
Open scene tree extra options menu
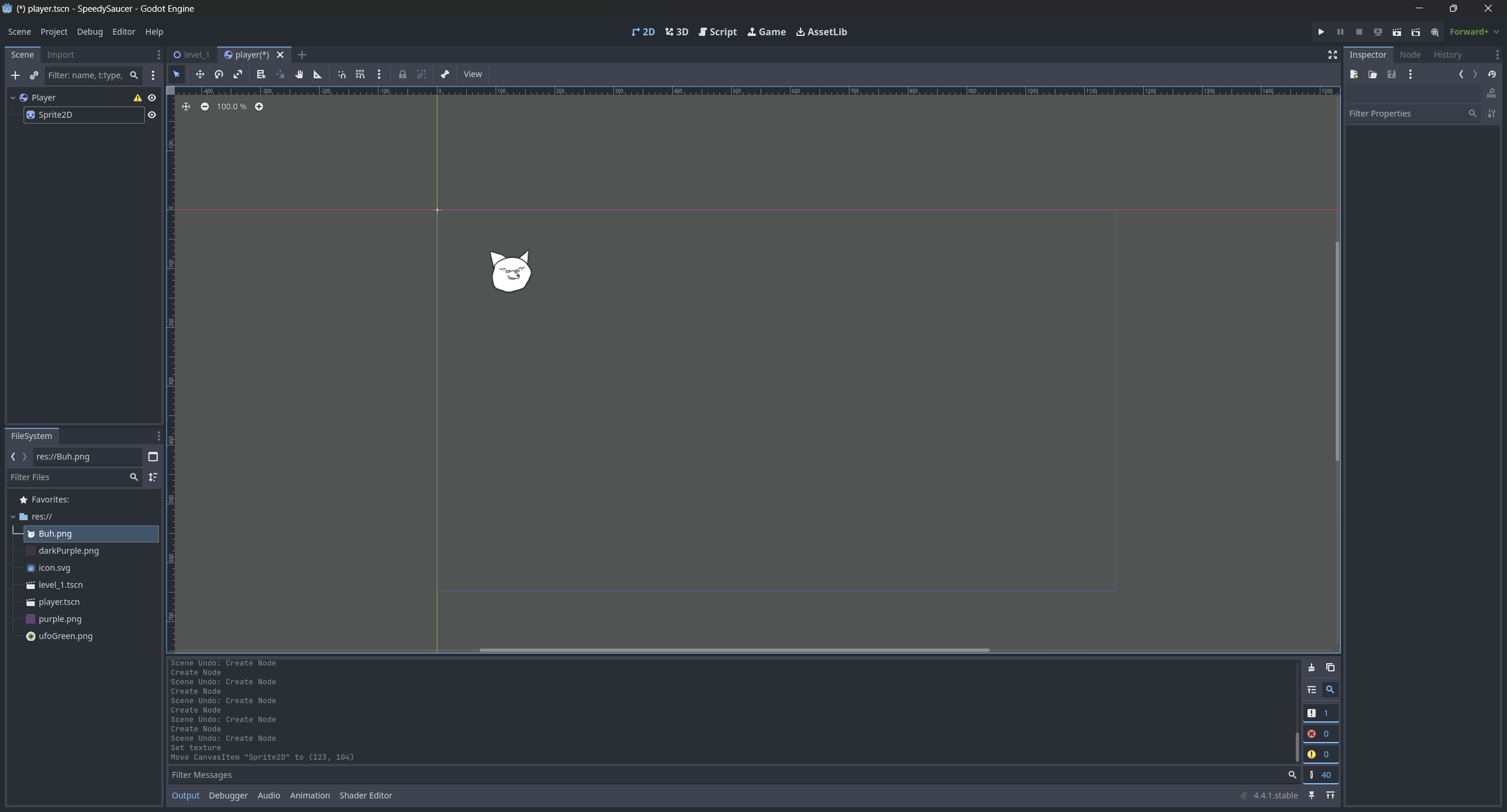coord(153,75)
